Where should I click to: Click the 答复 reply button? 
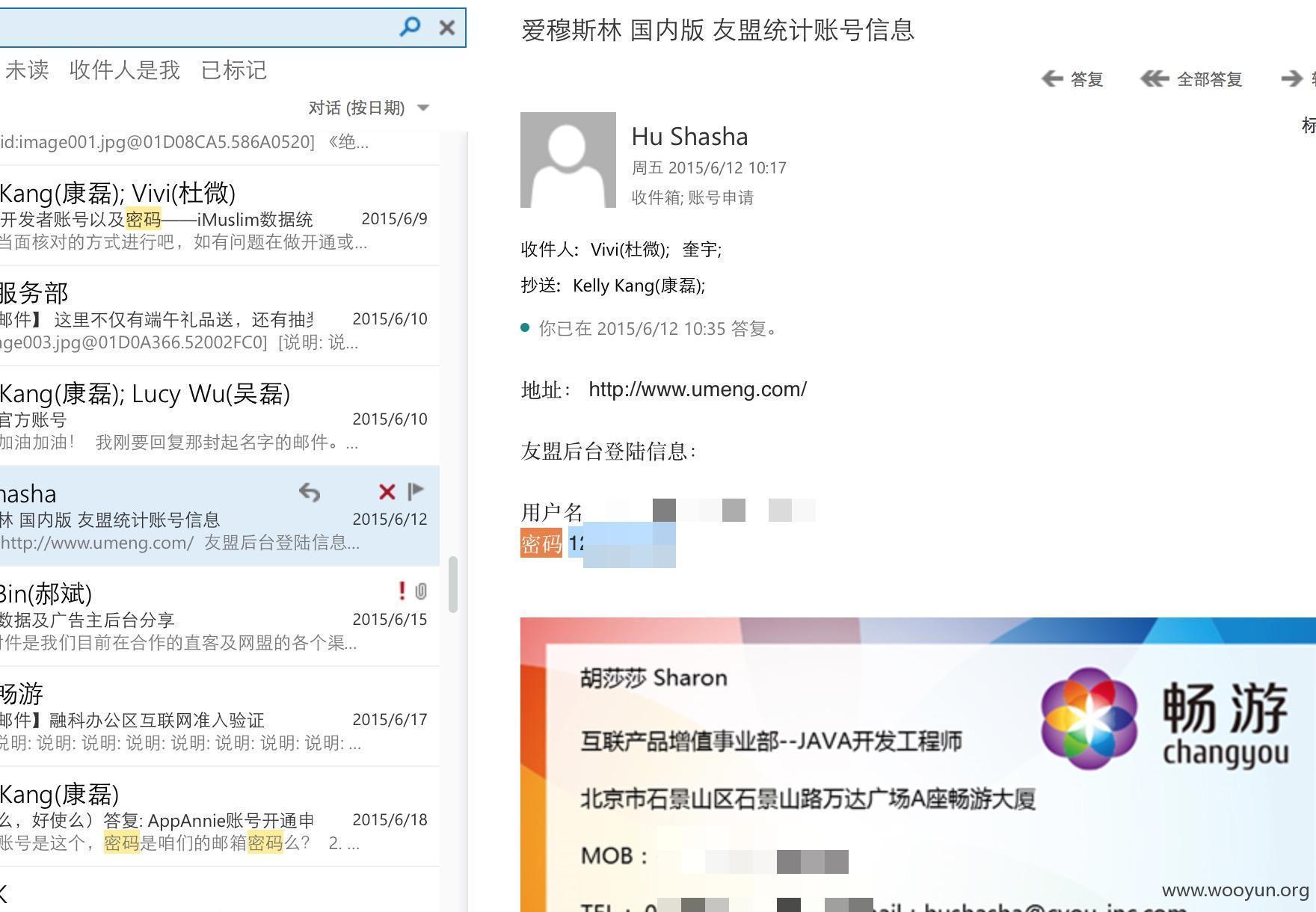click(x=1072, y=79)
